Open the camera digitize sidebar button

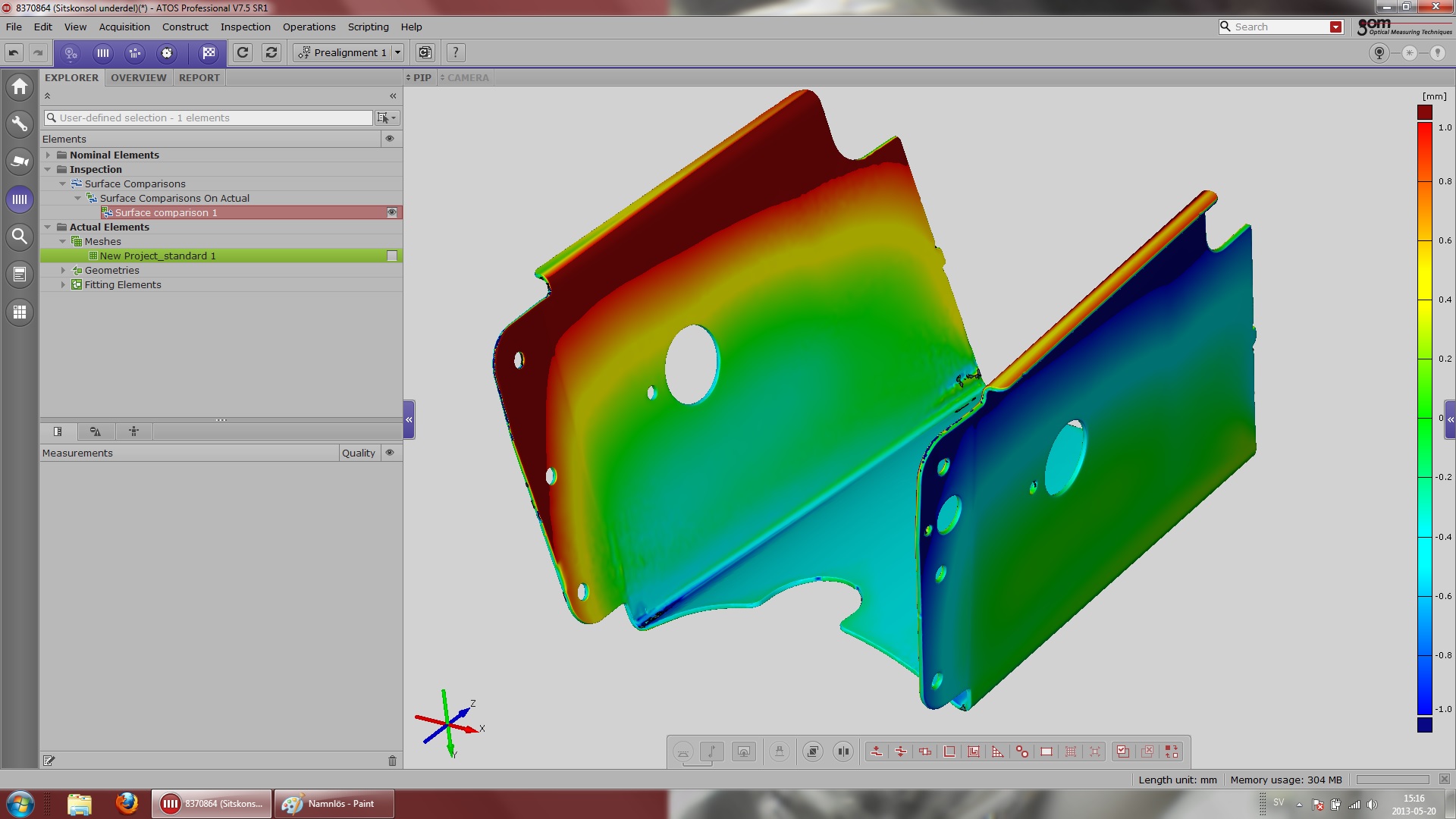click(20, 161)
